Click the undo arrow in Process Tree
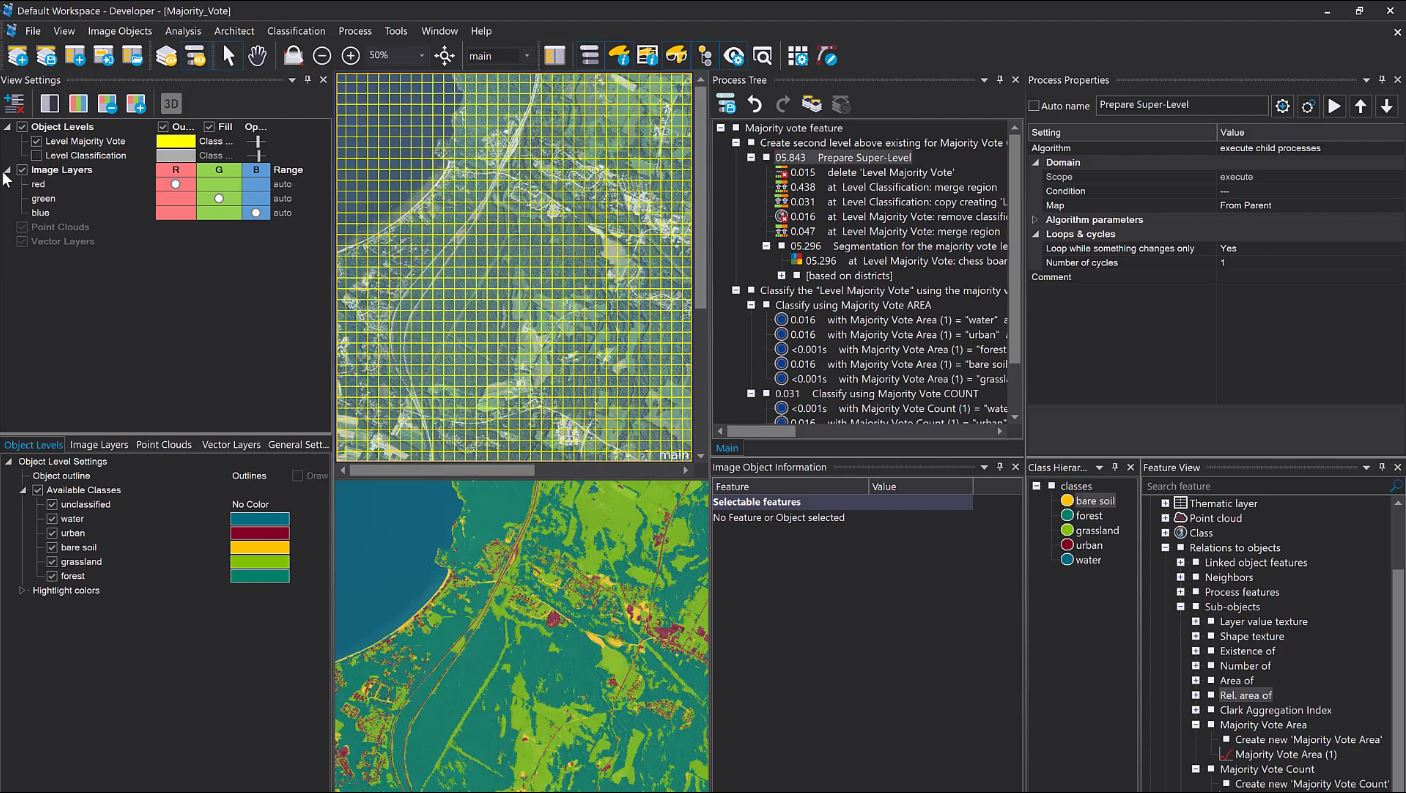 point(755,104)
